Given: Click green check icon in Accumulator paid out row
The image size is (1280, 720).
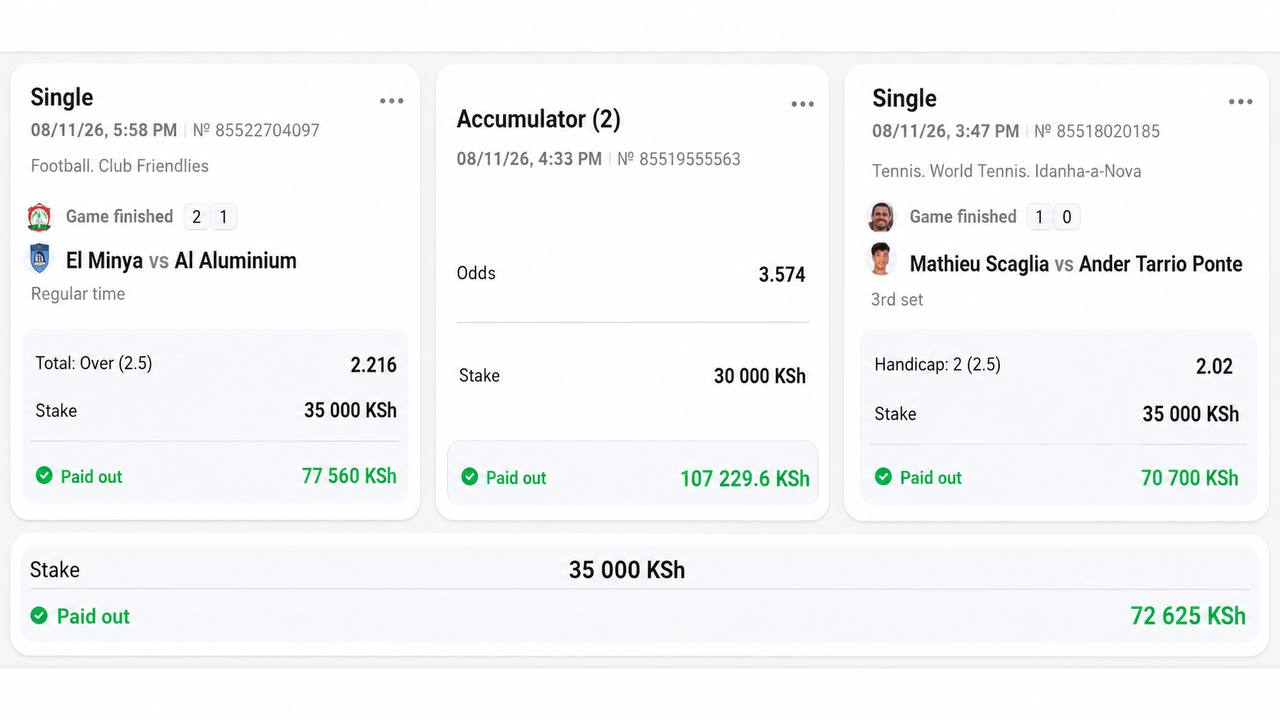Looking at the screenshot, I should (470, 477).
